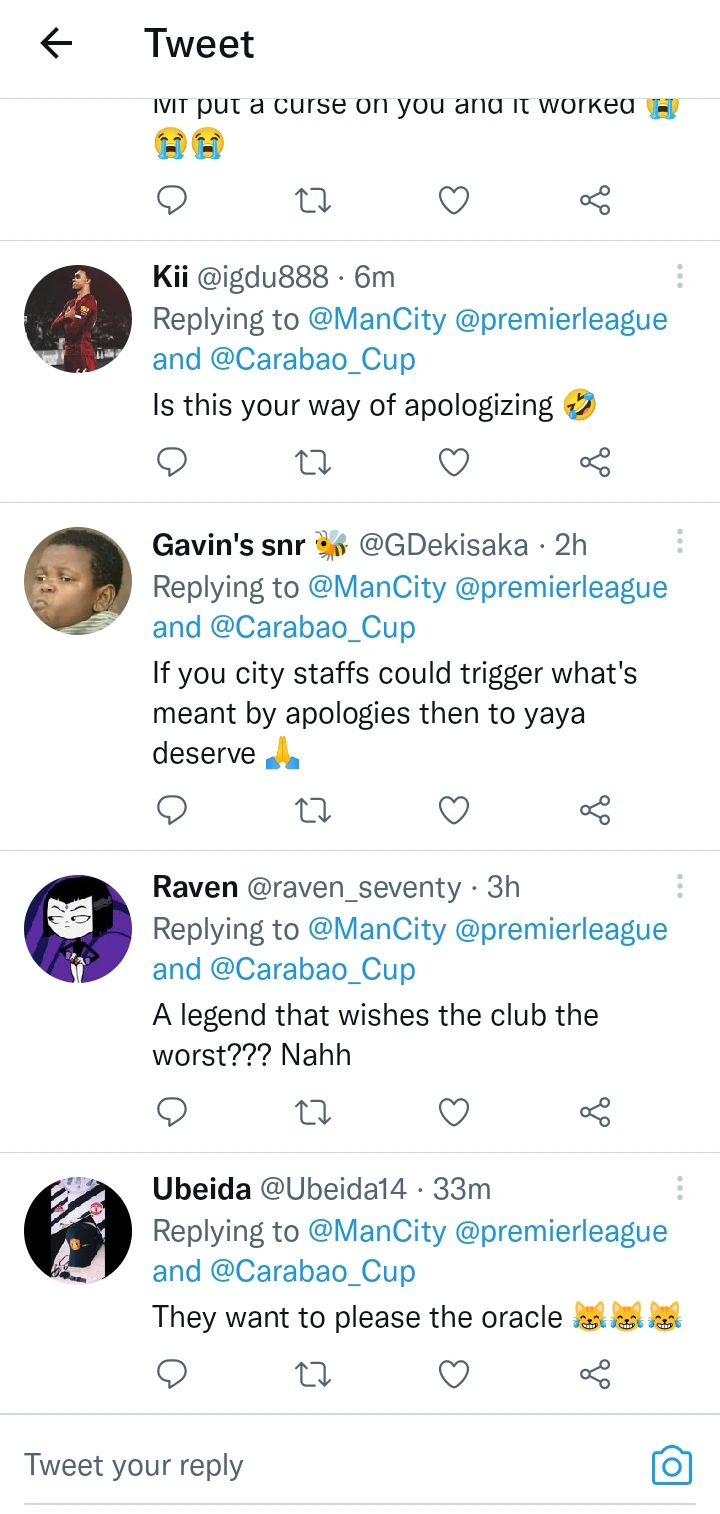
Task: Open Gavin's snr profile avatar
Action: pyautogui.click(x=78, y=581)
